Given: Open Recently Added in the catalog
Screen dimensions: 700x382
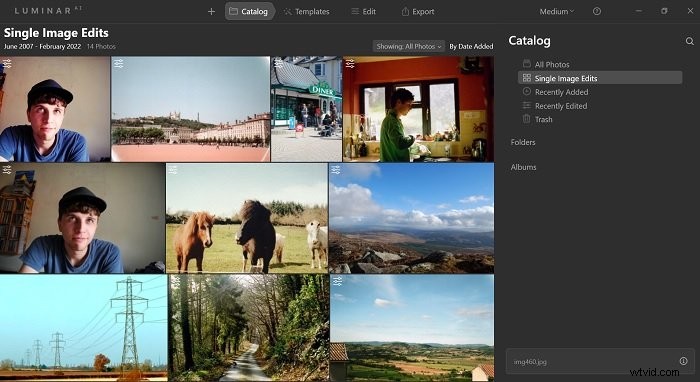Looking at the screenshot, I should click(x=561, y=92).
